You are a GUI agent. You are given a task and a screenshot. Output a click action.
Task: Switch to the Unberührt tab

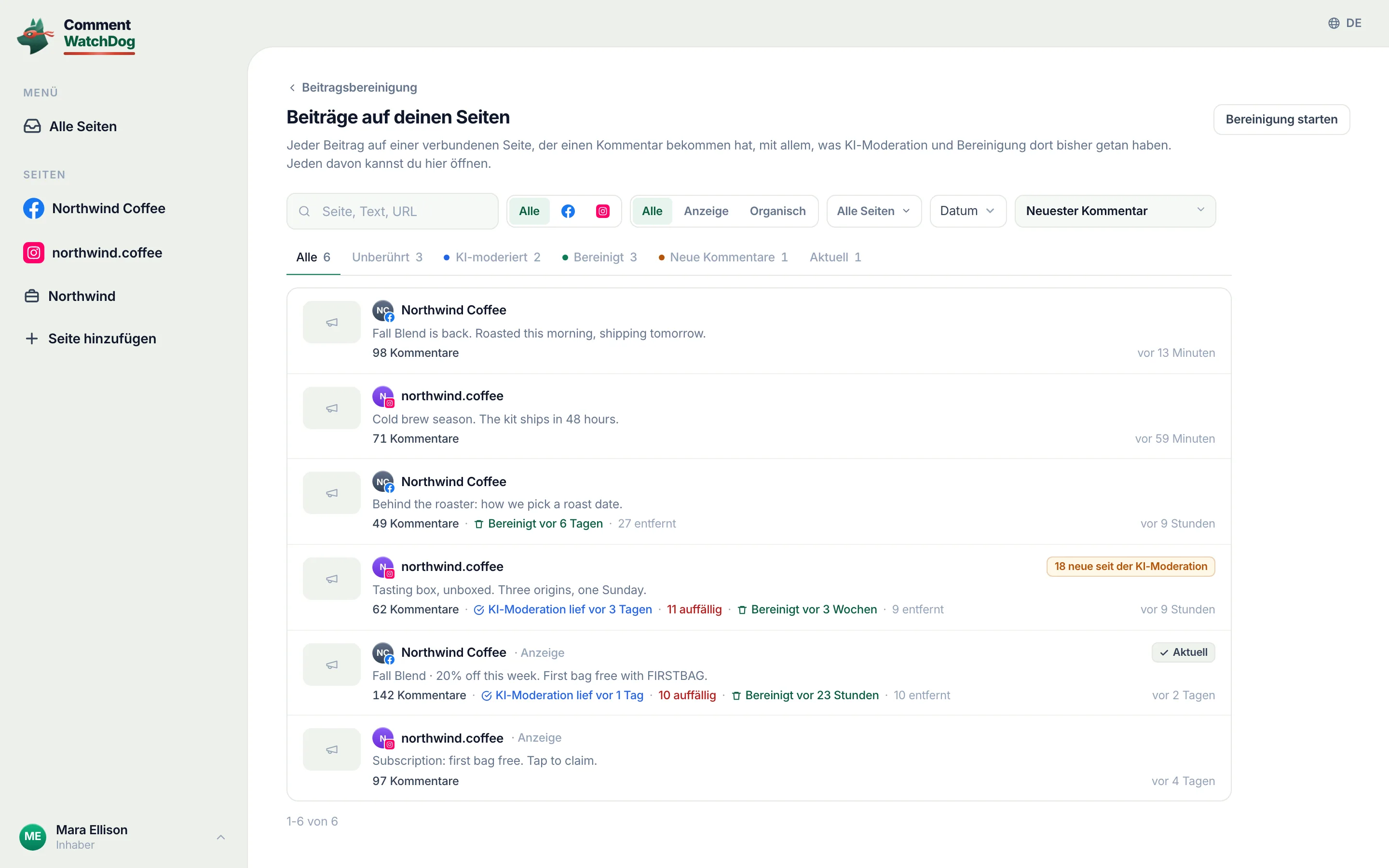(x=387, y=257)
